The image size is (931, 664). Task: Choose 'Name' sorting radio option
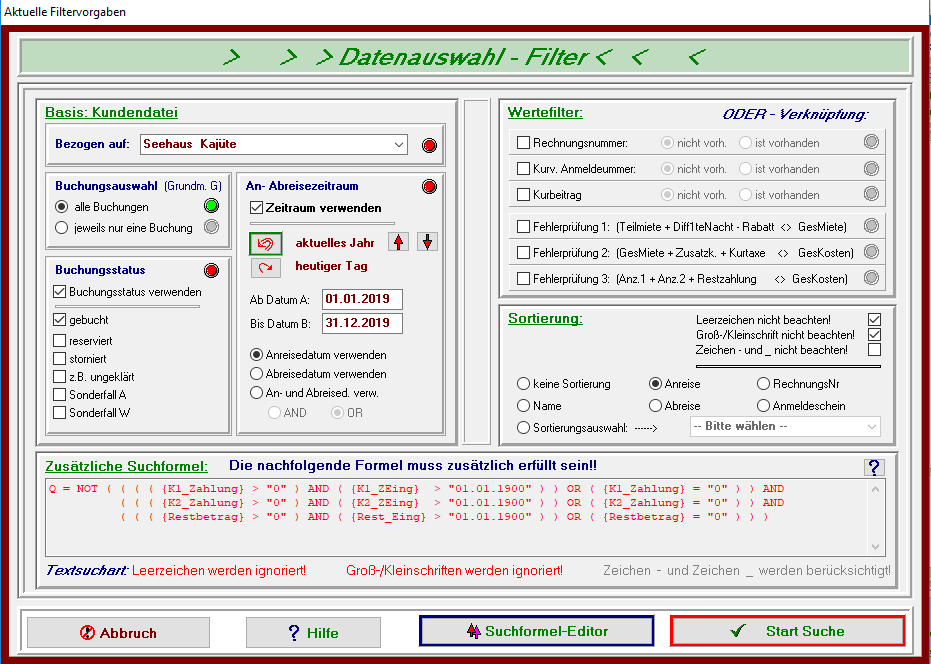point(523,406)
